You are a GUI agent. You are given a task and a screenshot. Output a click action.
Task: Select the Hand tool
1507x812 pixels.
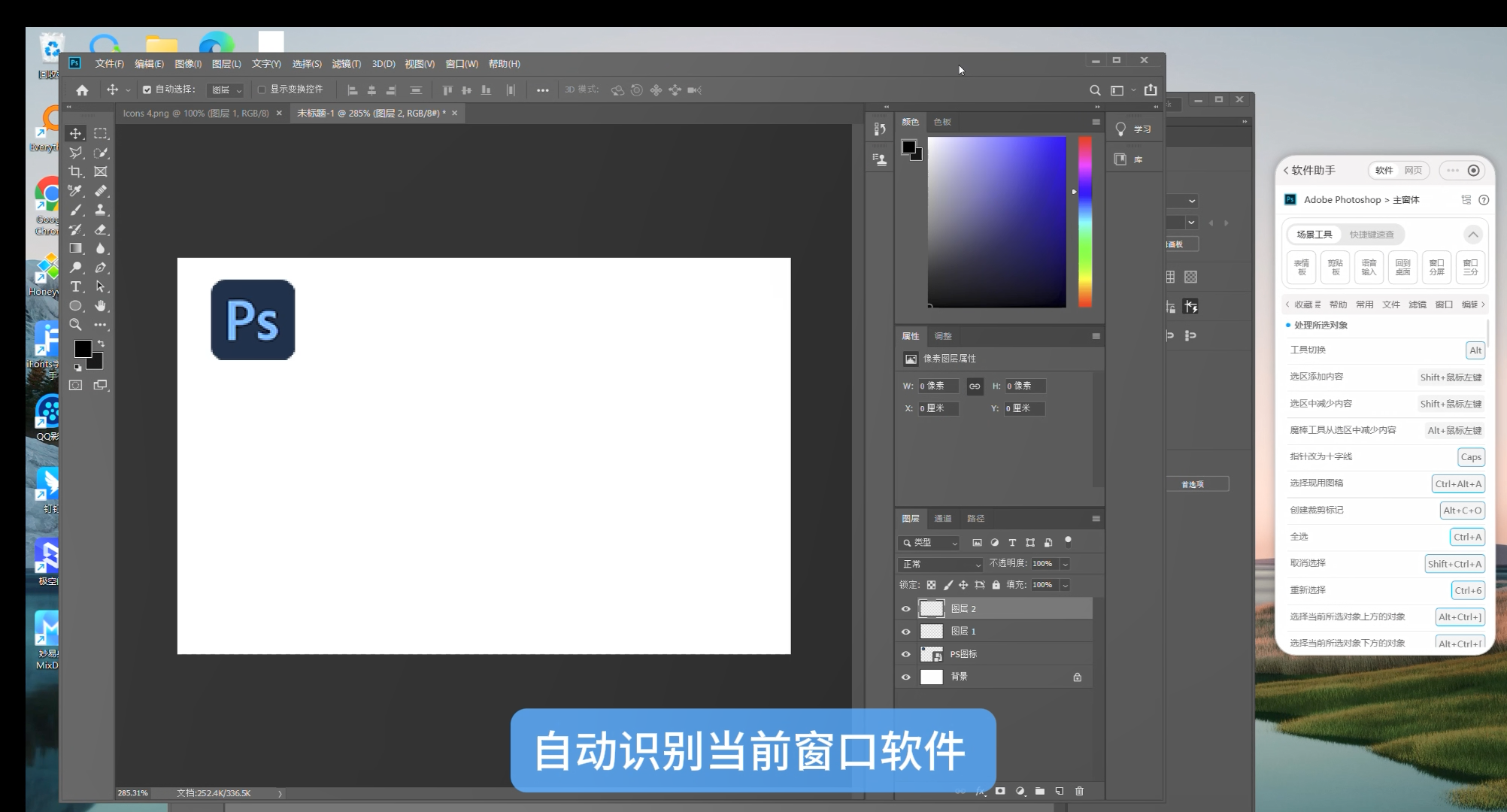coord(100,306)
